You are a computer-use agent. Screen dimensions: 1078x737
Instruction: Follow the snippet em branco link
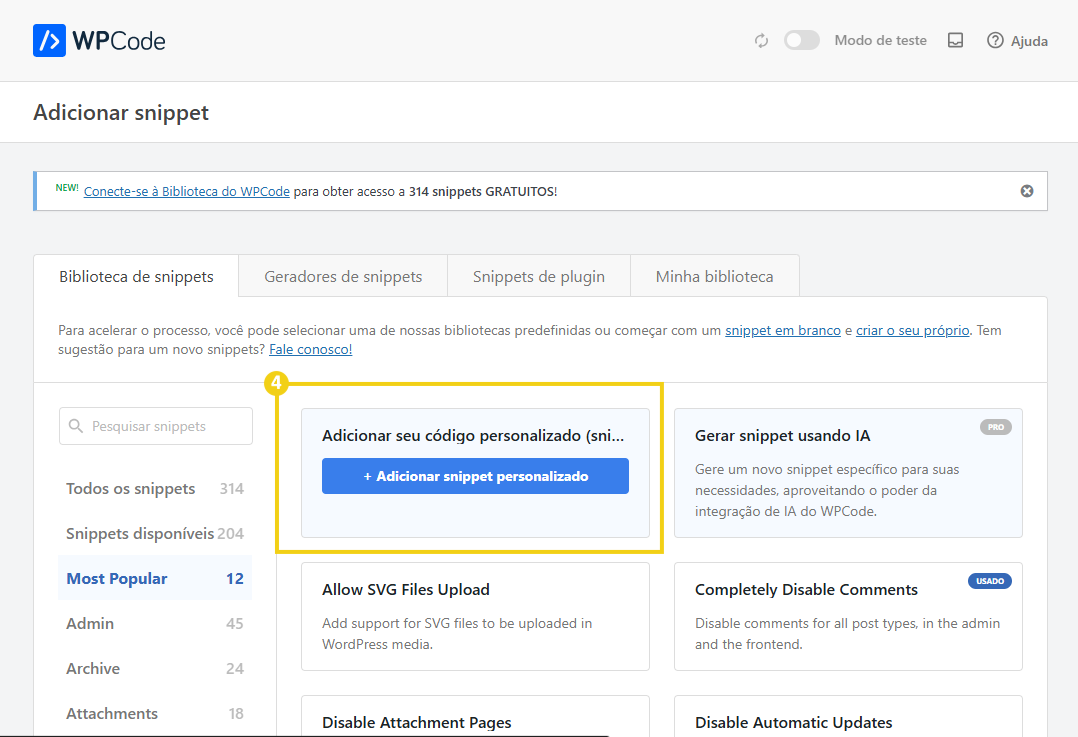782,330
